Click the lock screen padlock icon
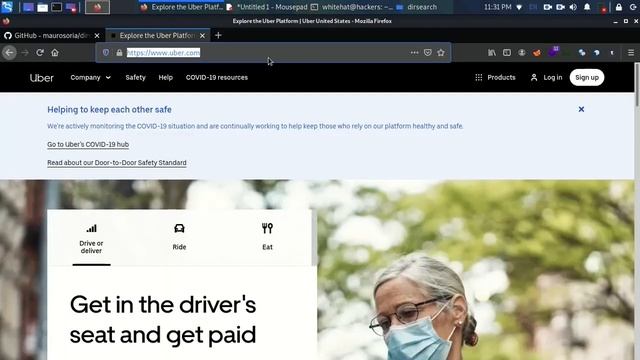 (619, 7)
